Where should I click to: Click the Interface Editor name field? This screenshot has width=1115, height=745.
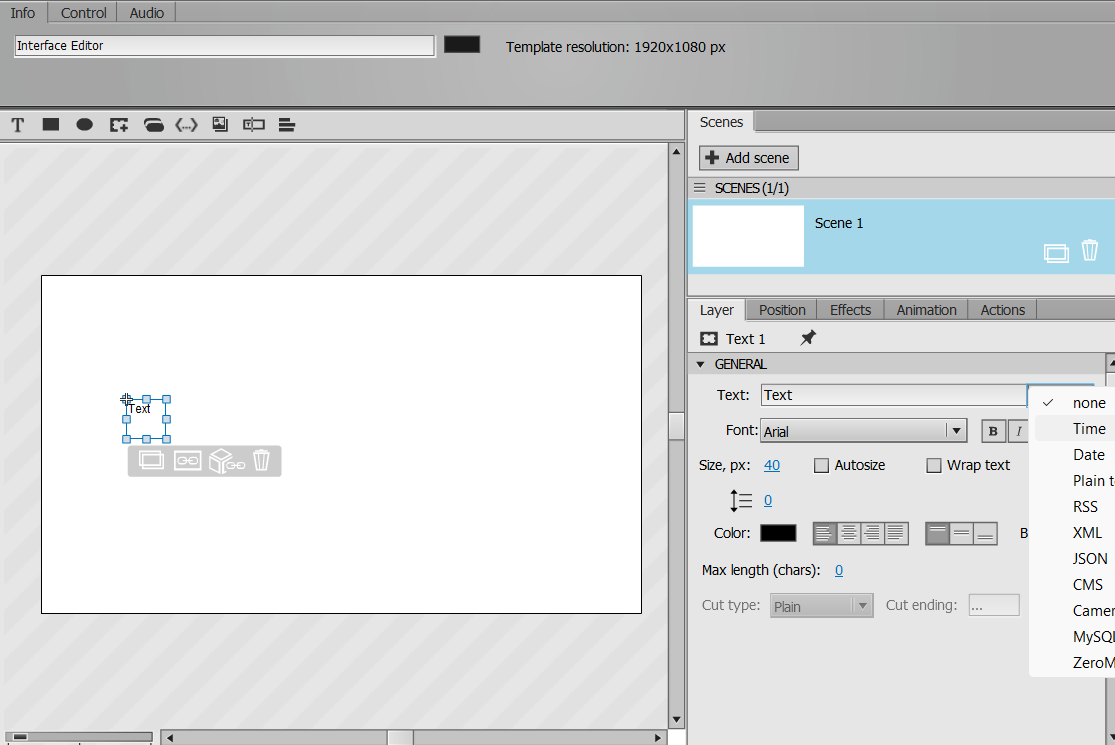[225, 45]
